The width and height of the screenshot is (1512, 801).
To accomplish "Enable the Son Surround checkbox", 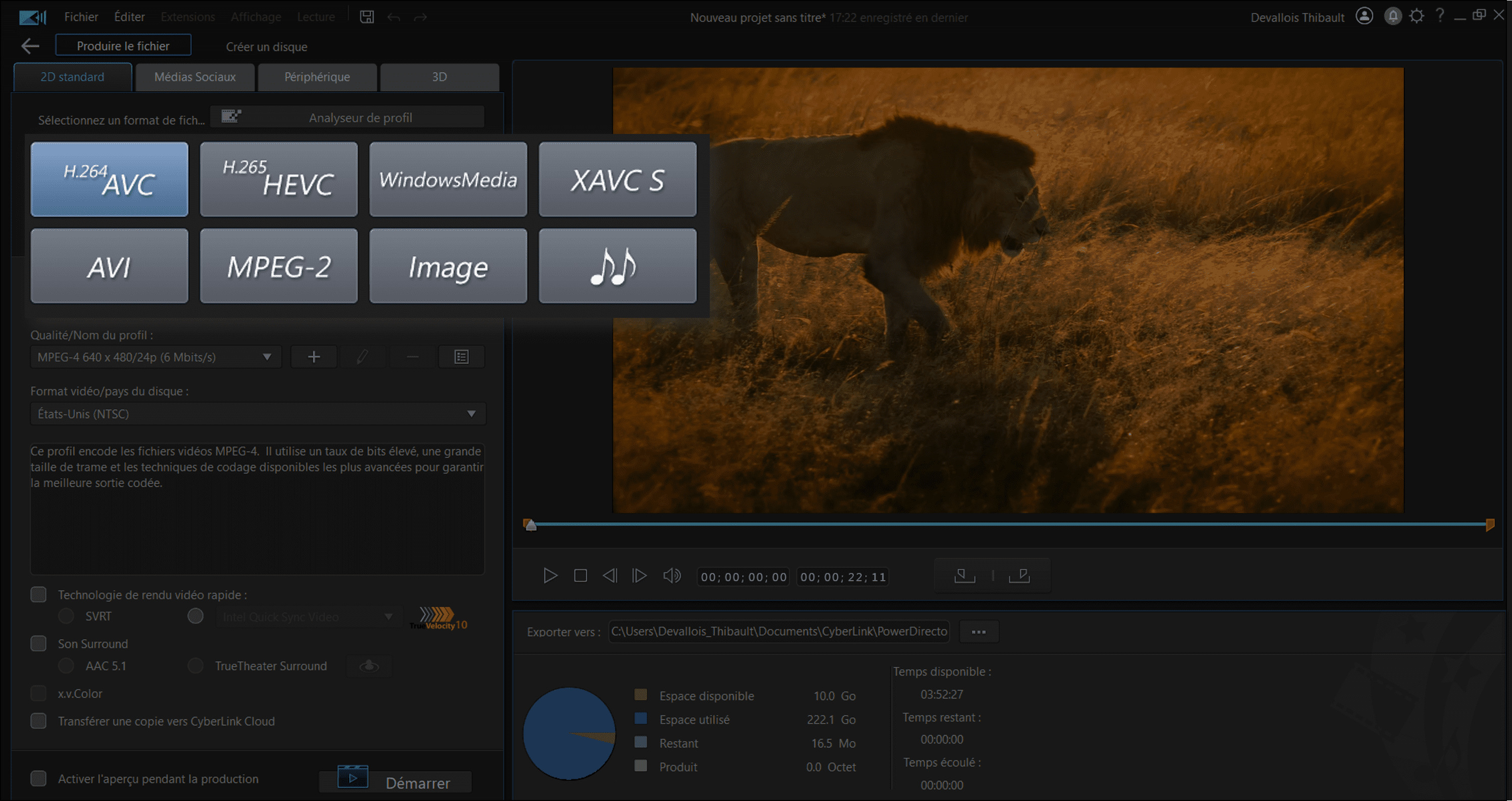I will pos(39,644).
